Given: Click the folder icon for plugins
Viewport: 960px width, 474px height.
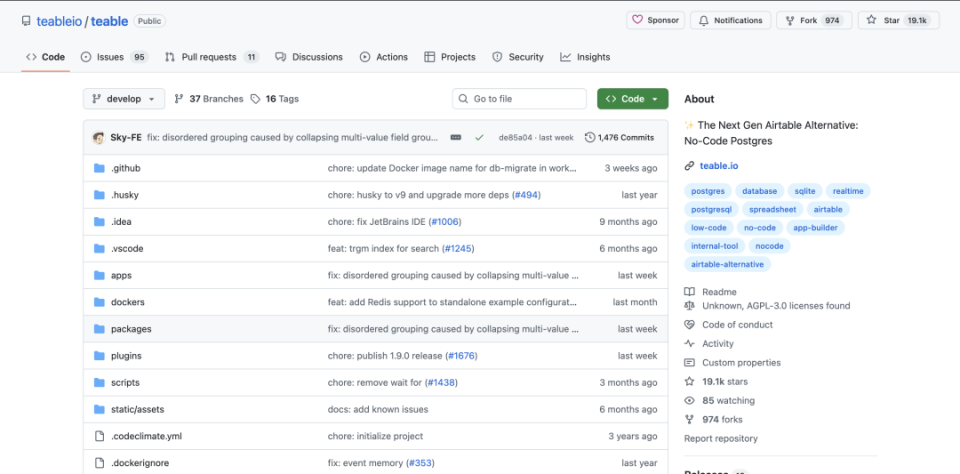Looking at the screenshot, I should point(99,356).
